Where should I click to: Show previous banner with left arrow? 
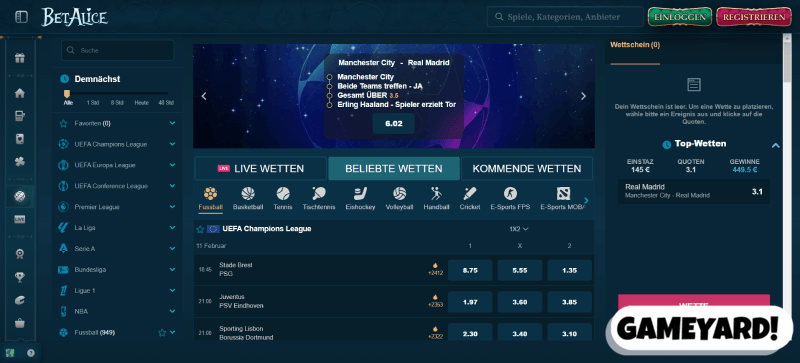click(204, 96)
